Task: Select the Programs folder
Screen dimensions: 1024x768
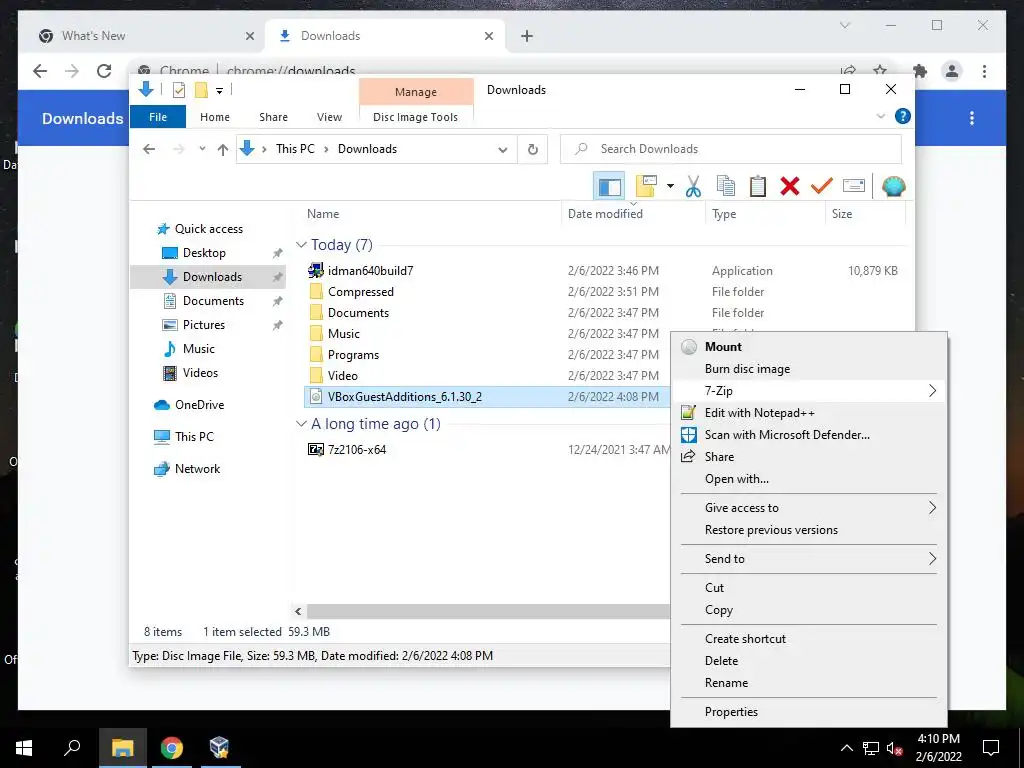Action: point(353,355)
